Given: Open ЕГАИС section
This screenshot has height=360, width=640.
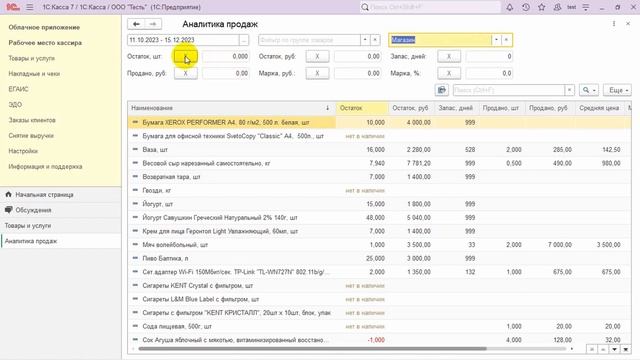Looking at the screenshot, I should pos(18,89).
